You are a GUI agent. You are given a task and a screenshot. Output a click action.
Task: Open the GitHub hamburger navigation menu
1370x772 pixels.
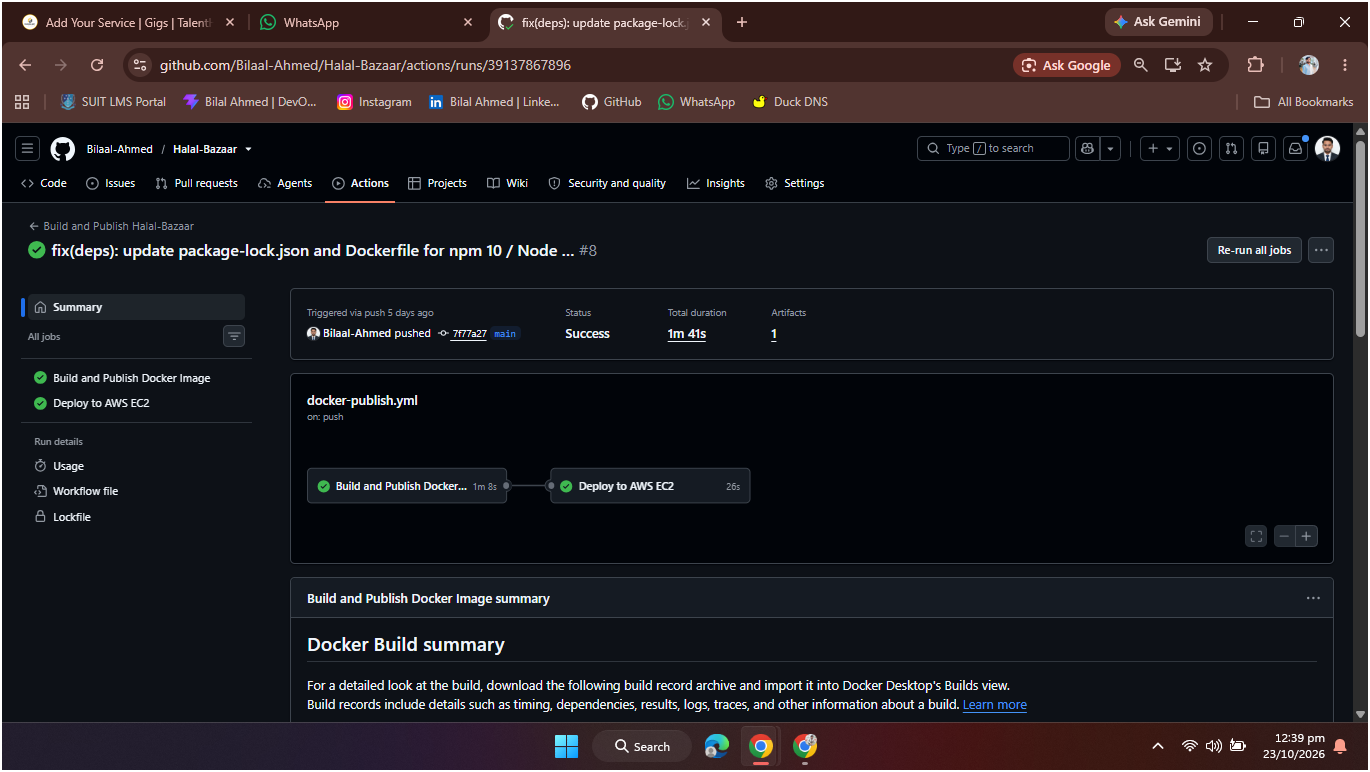(28, 149)
